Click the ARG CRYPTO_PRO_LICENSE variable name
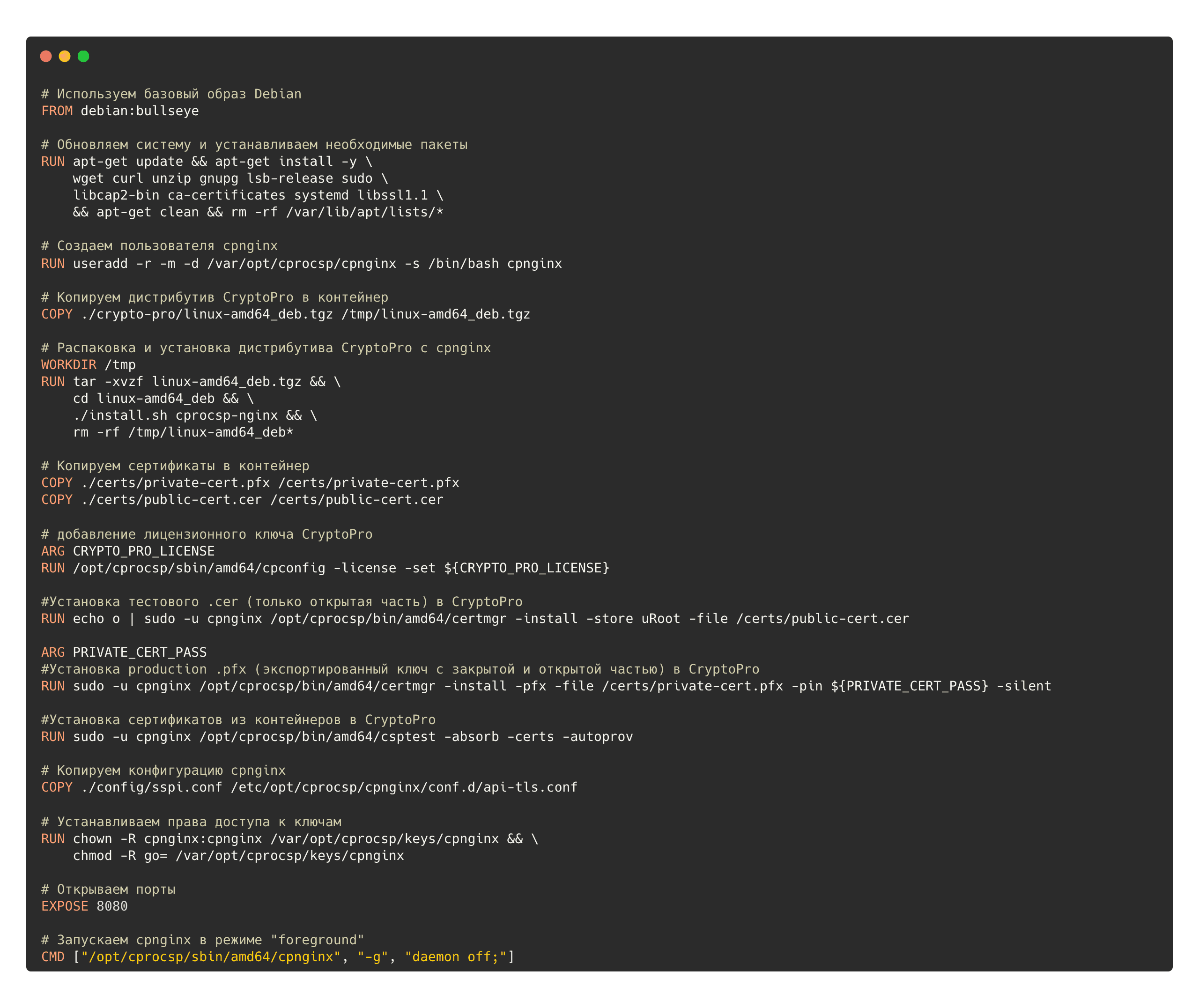Image resolution: width=1199 pixels, height=1008 pixels. click(x=143, y=551)
